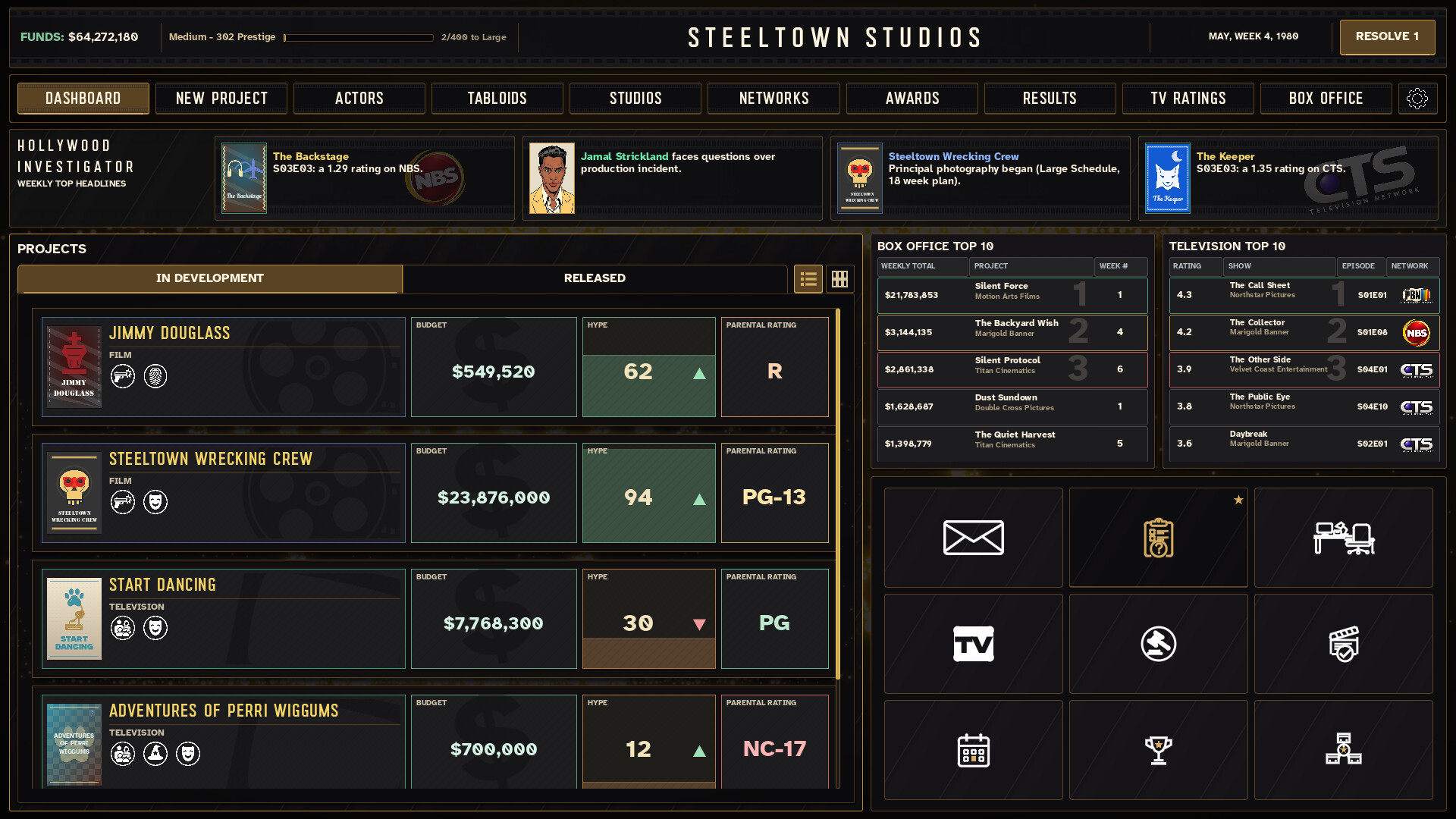This screenshot has width=1456, height=819.
Task: Open the organization chart tile
Action: point(1343,750)
